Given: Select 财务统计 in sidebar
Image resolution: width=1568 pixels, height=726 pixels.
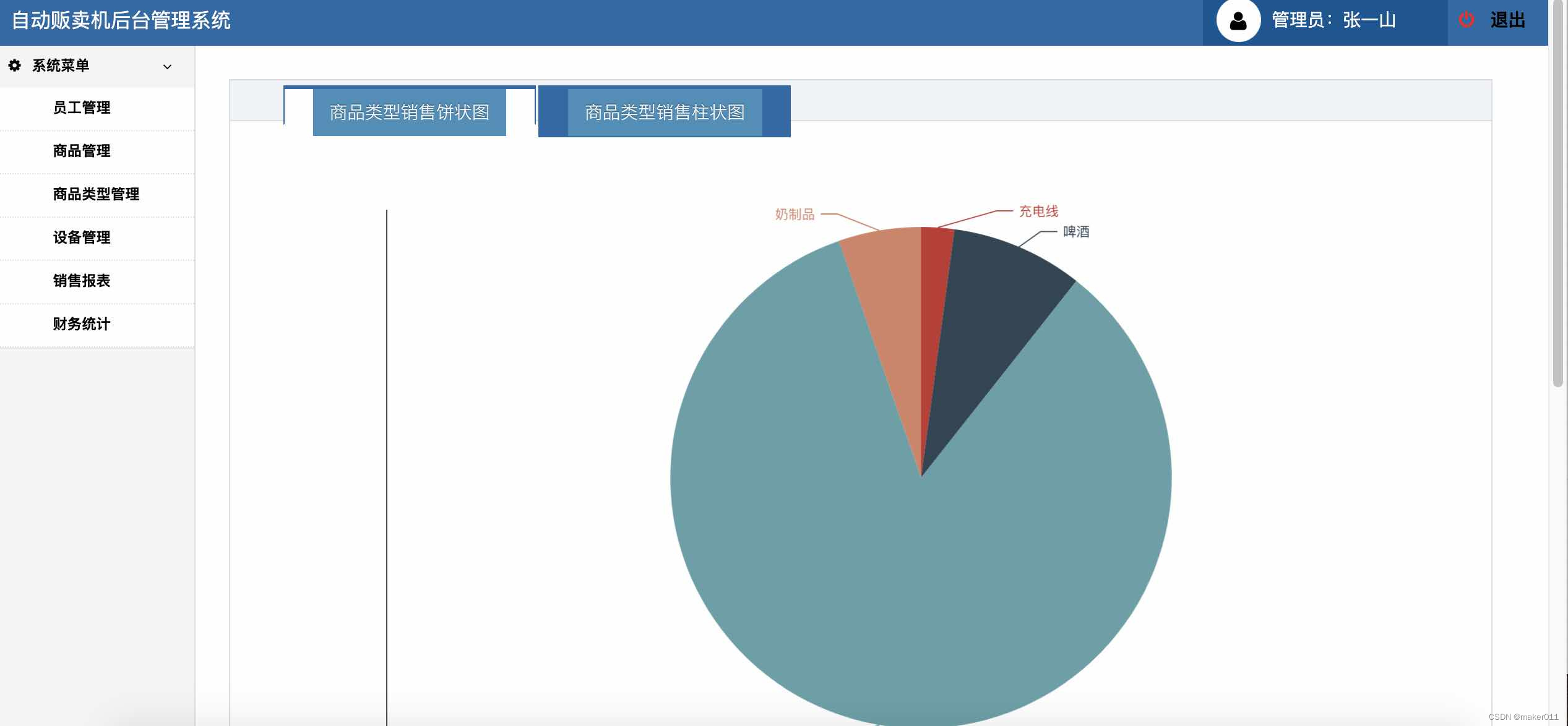Looking at the screenshot, I should click(x=82, y=324).
